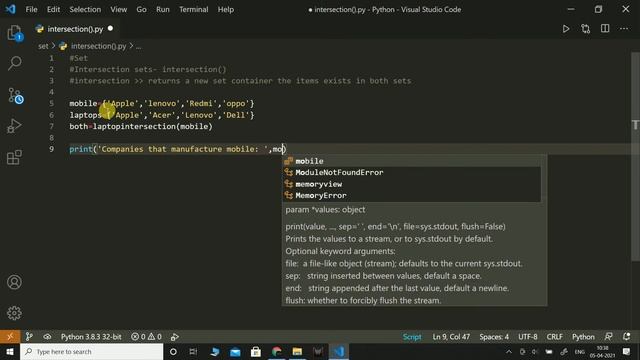Change language mode Python in status bar

tap(583, 337)
